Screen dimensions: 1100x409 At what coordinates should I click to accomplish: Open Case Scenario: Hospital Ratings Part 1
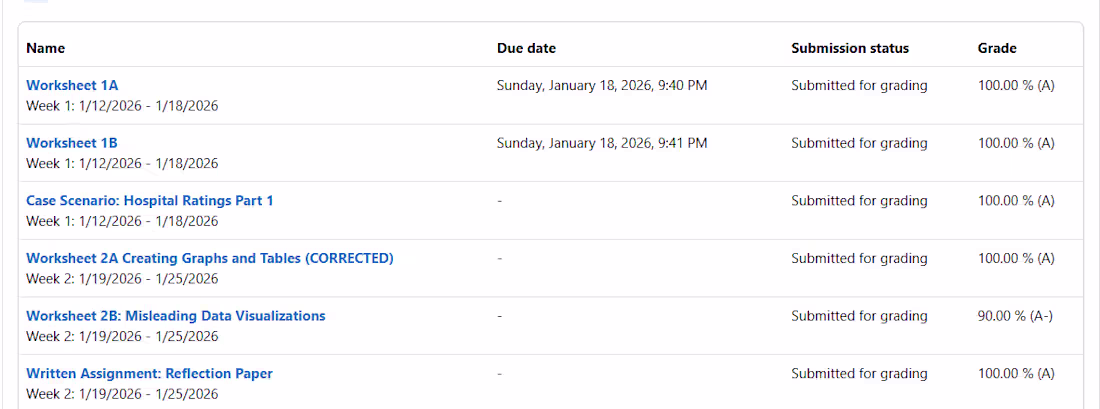149,201
